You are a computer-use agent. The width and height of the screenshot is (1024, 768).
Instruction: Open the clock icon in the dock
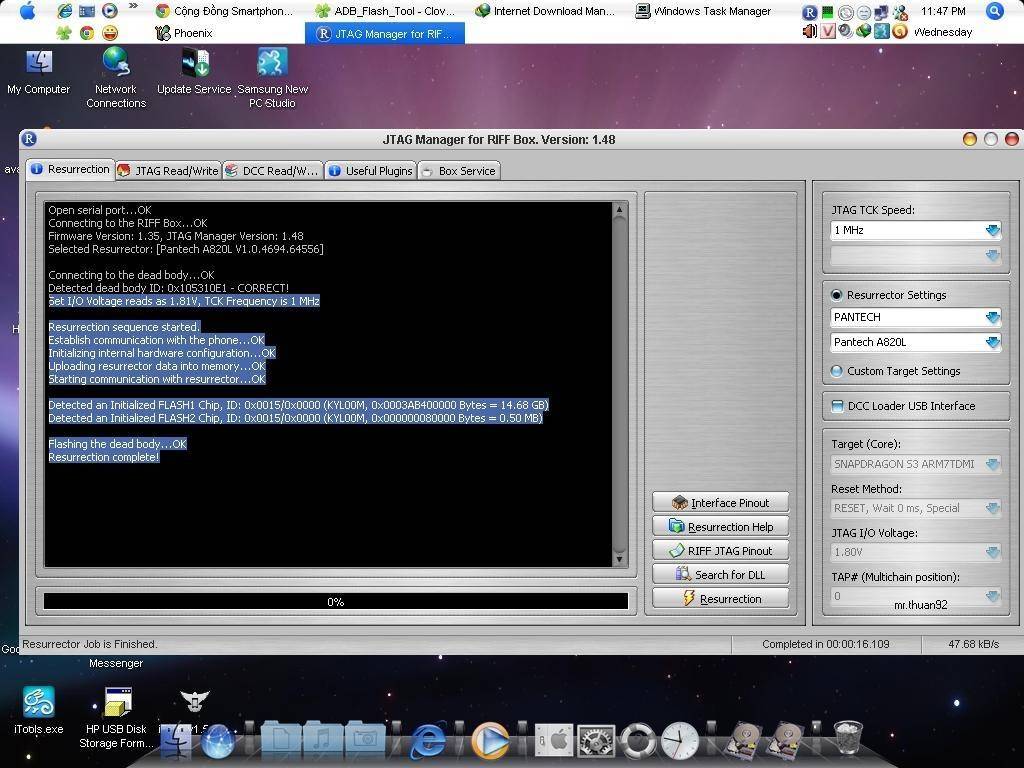coord(680,741)
